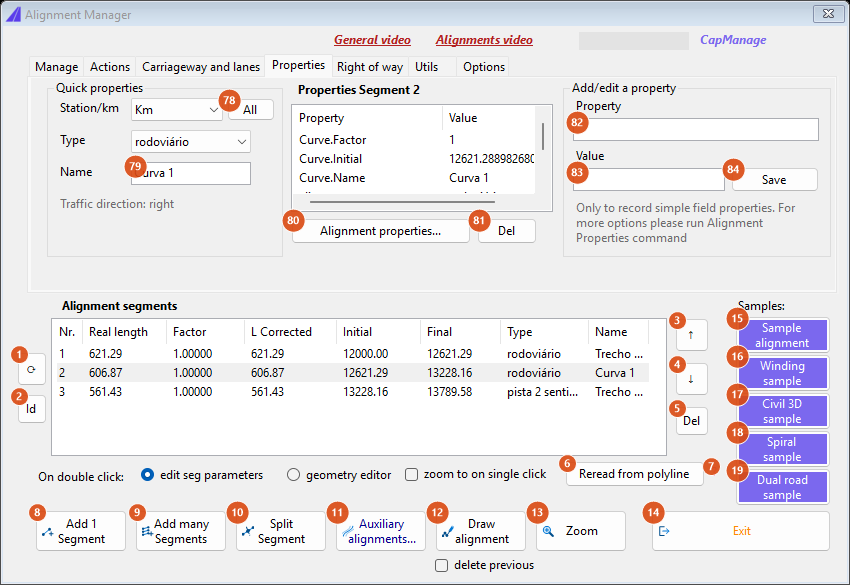Click the All button

250,110
